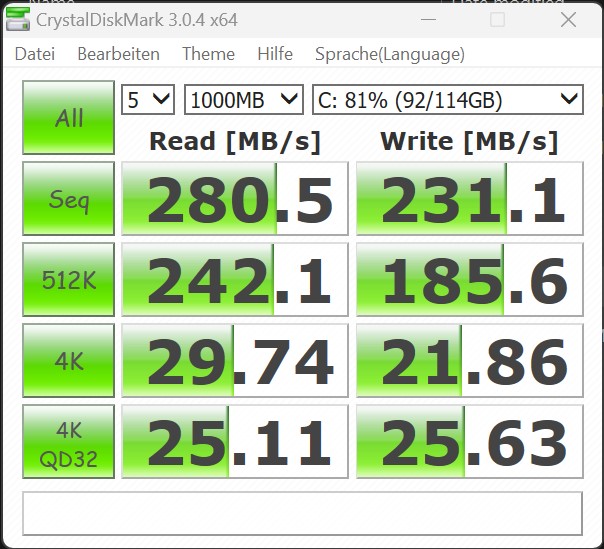
Task: Click the 4K QD32 write result 25.63
Action: coord(470,442)
